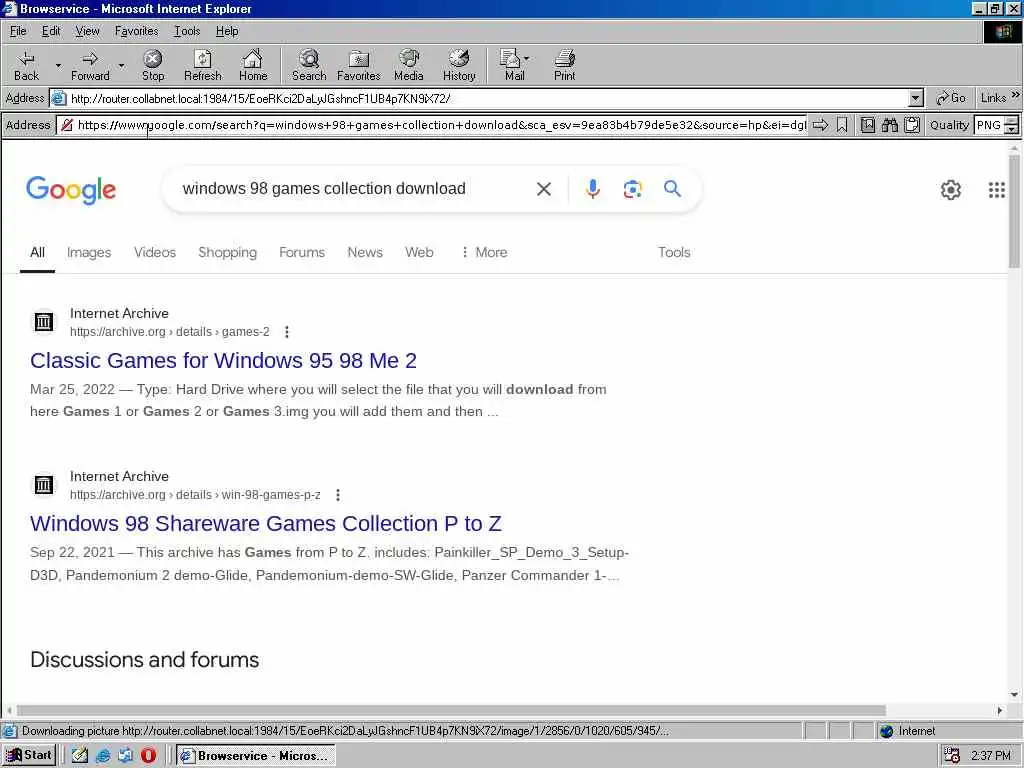This screenshot has width=1024, height=768.
Task: Open Classic Games for Windows 95 98 Me 2
Action: tap(223, 360)
